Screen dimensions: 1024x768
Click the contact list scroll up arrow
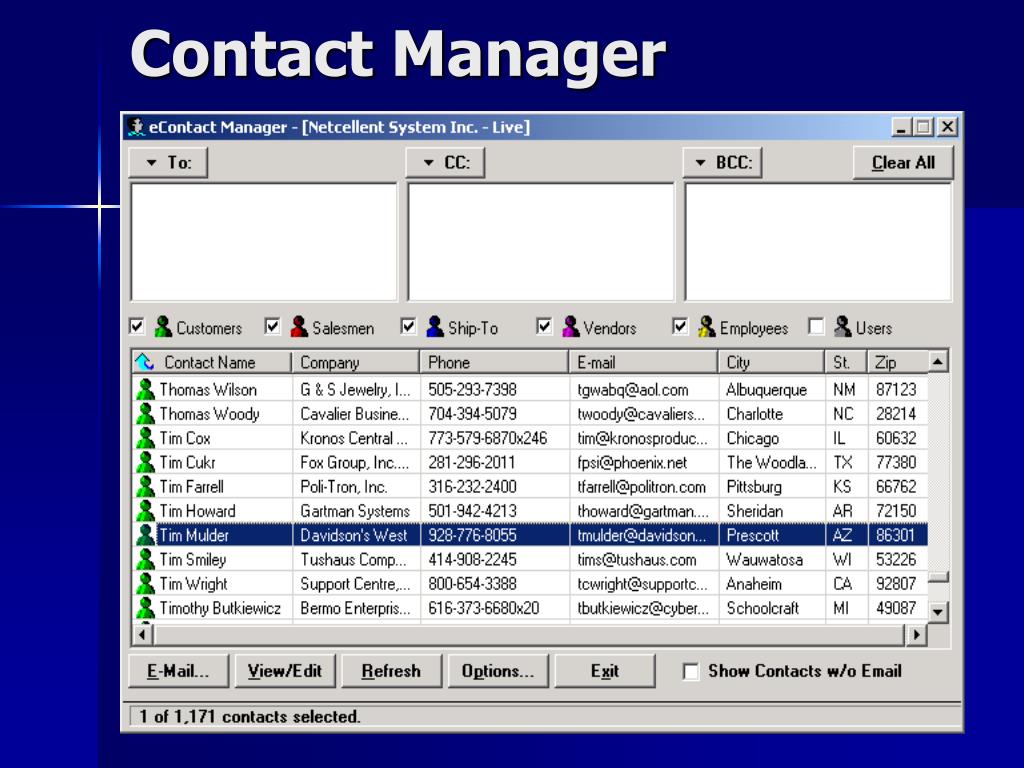coord(938,361)
